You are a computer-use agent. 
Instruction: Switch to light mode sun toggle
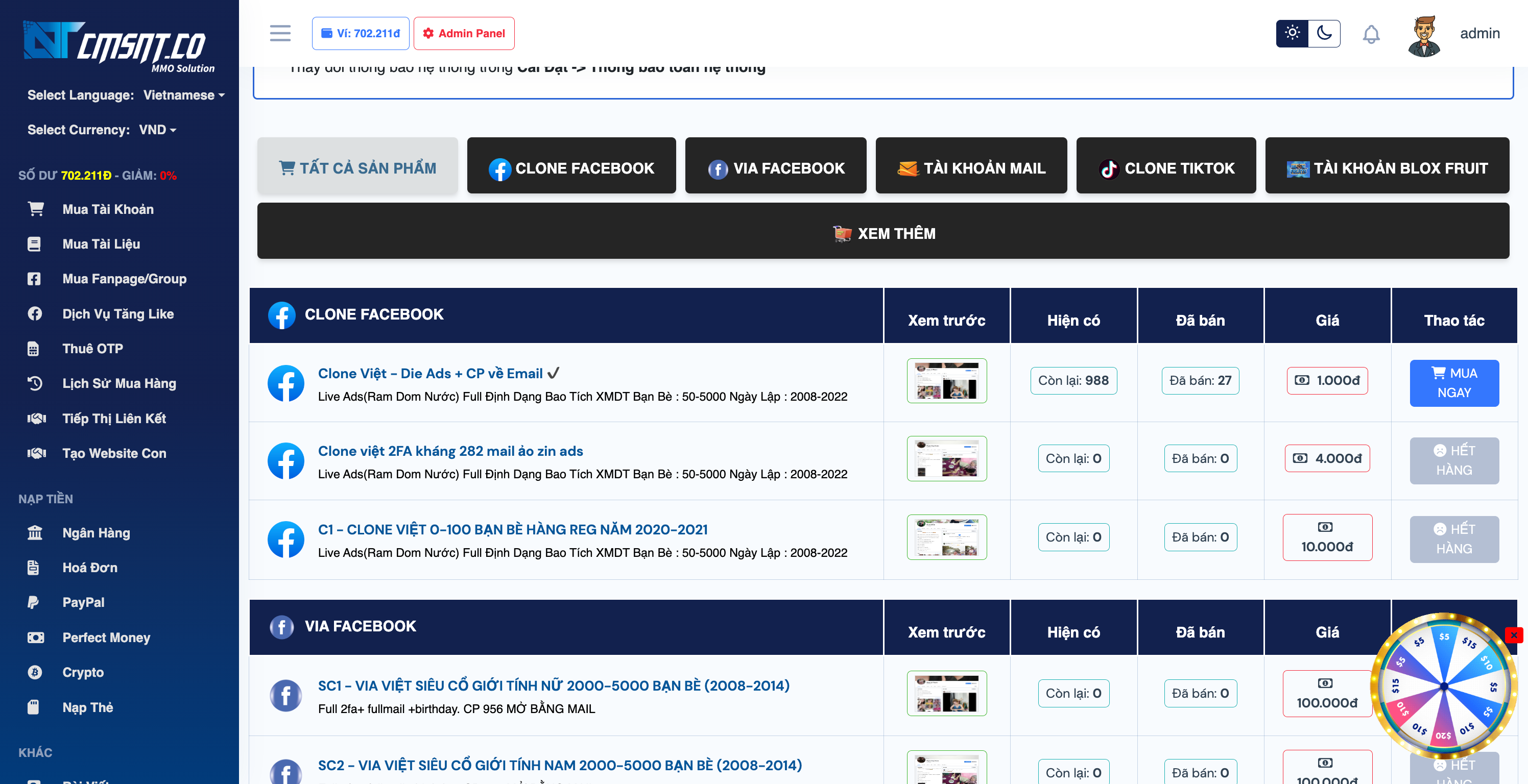1292,33
